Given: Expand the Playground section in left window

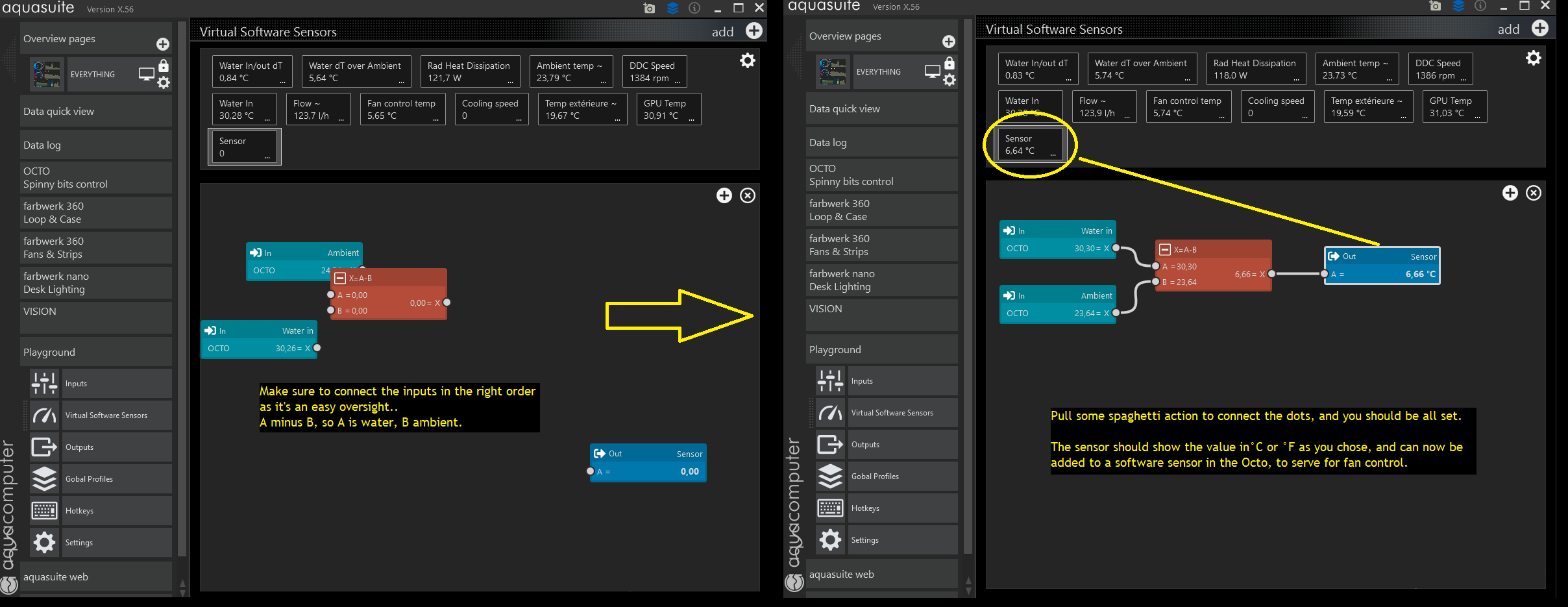Looking at the screenshot, I should point(96,352).
